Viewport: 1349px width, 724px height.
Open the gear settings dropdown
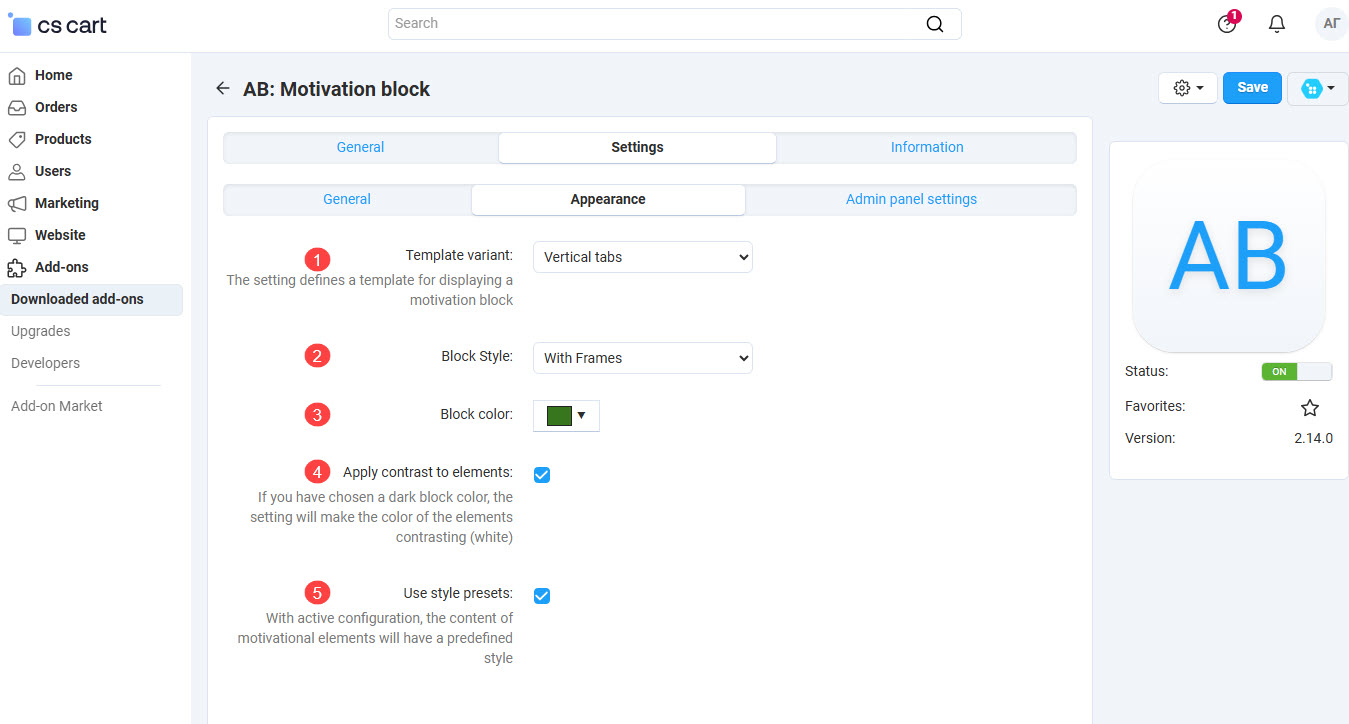coord(1187,88)
